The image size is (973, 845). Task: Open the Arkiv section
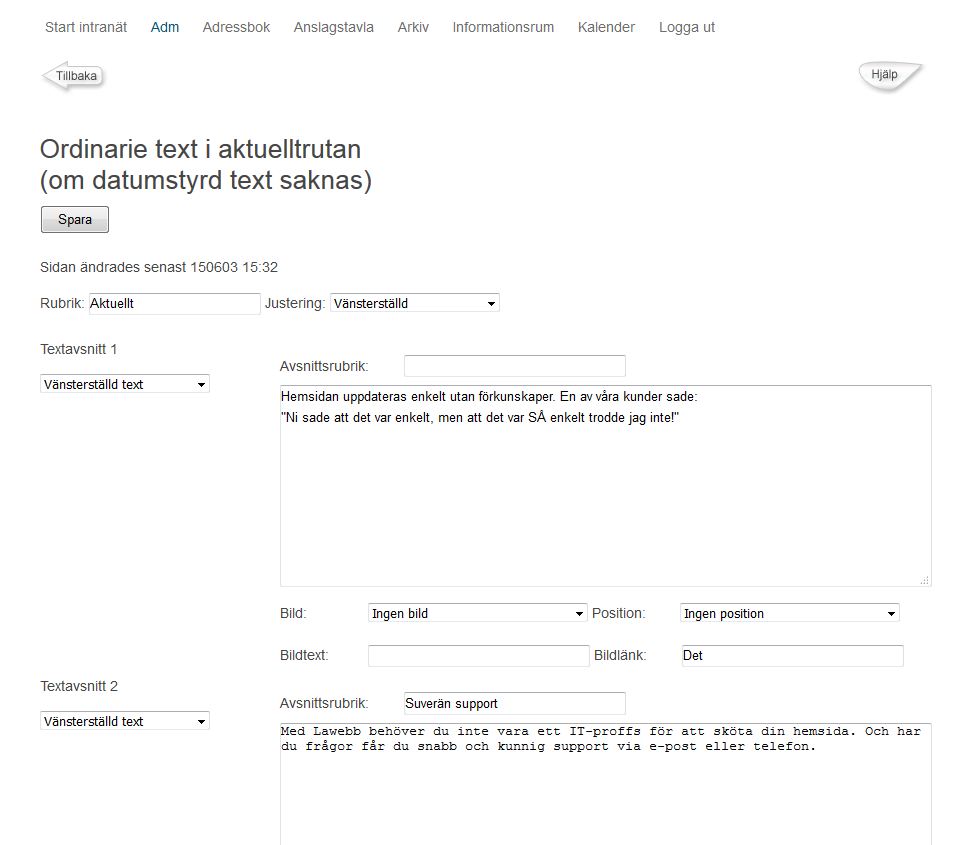tap(413, 27)
